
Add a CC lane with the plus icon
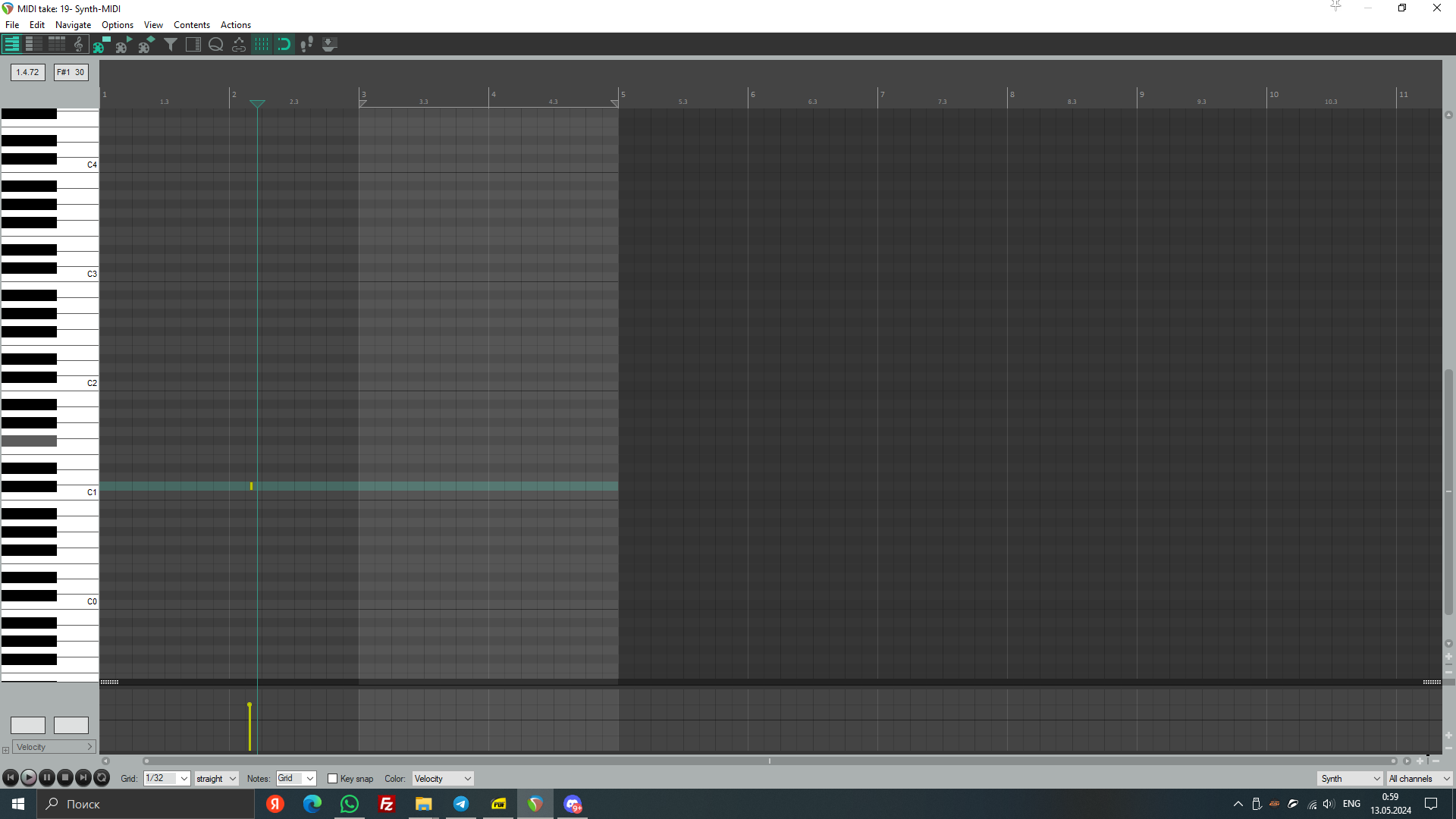point(5,750)
